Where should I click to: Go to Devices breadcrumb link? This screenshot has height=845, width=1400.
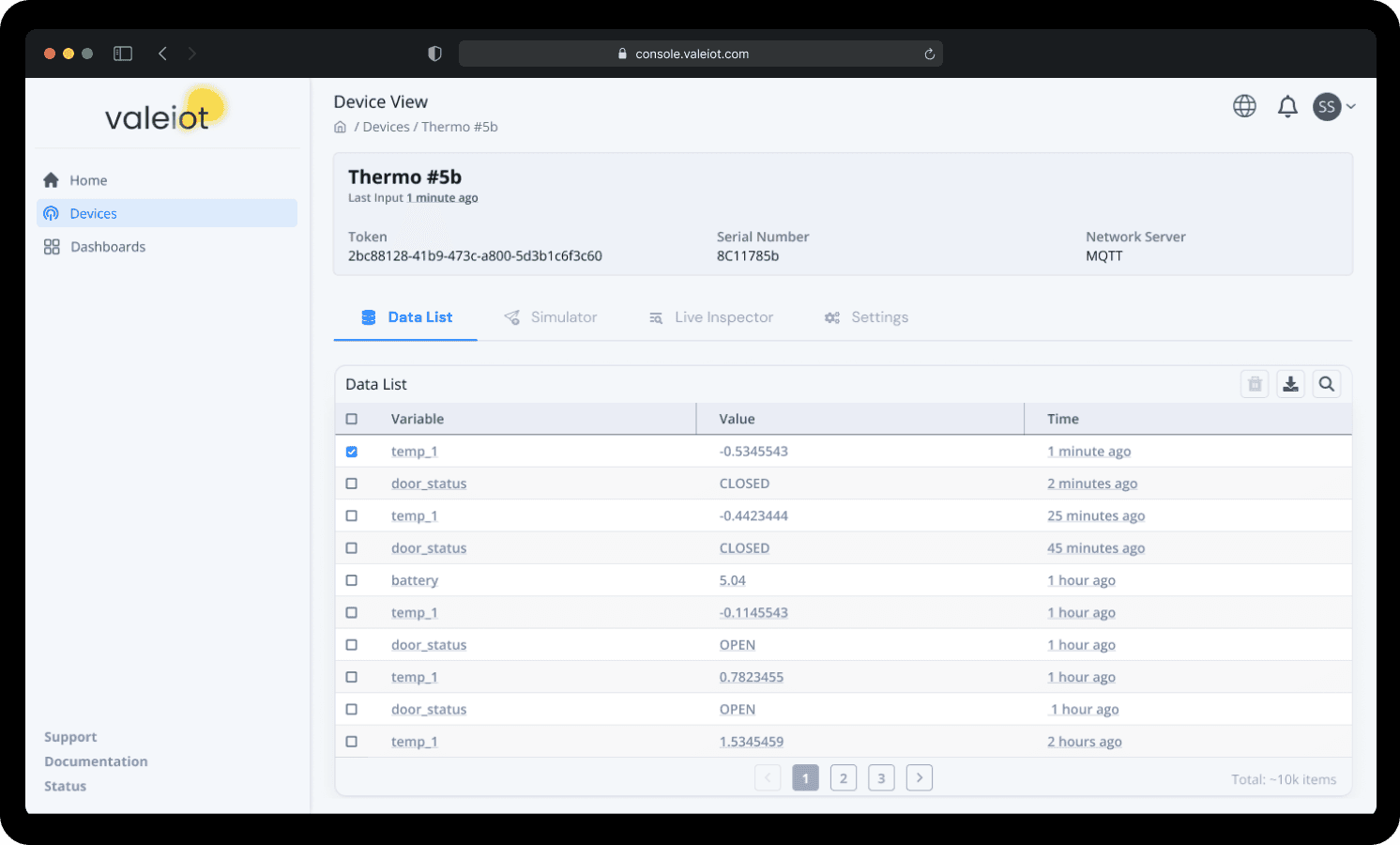click(387, 127)
